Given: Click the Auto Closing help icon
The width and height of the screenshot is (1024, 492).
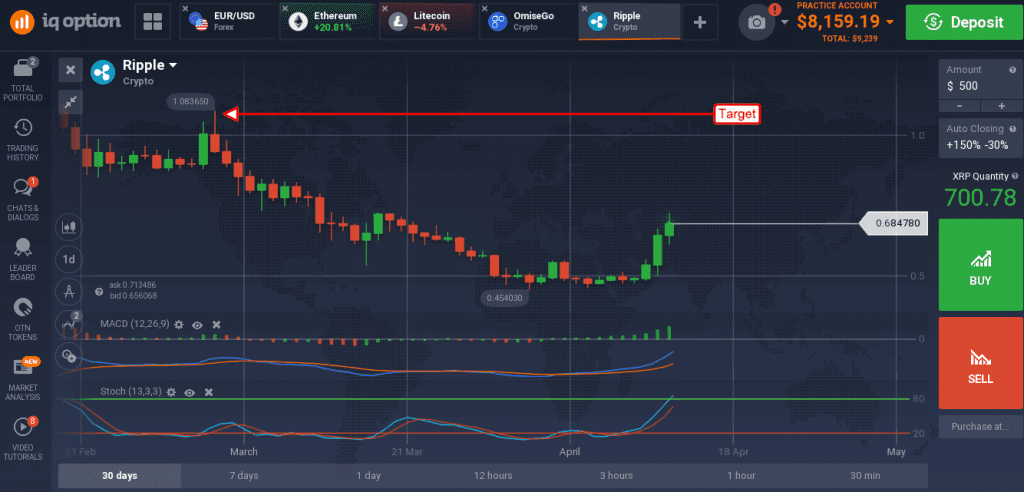Looking at the screenshot, I should click(x=1012, y=129).
